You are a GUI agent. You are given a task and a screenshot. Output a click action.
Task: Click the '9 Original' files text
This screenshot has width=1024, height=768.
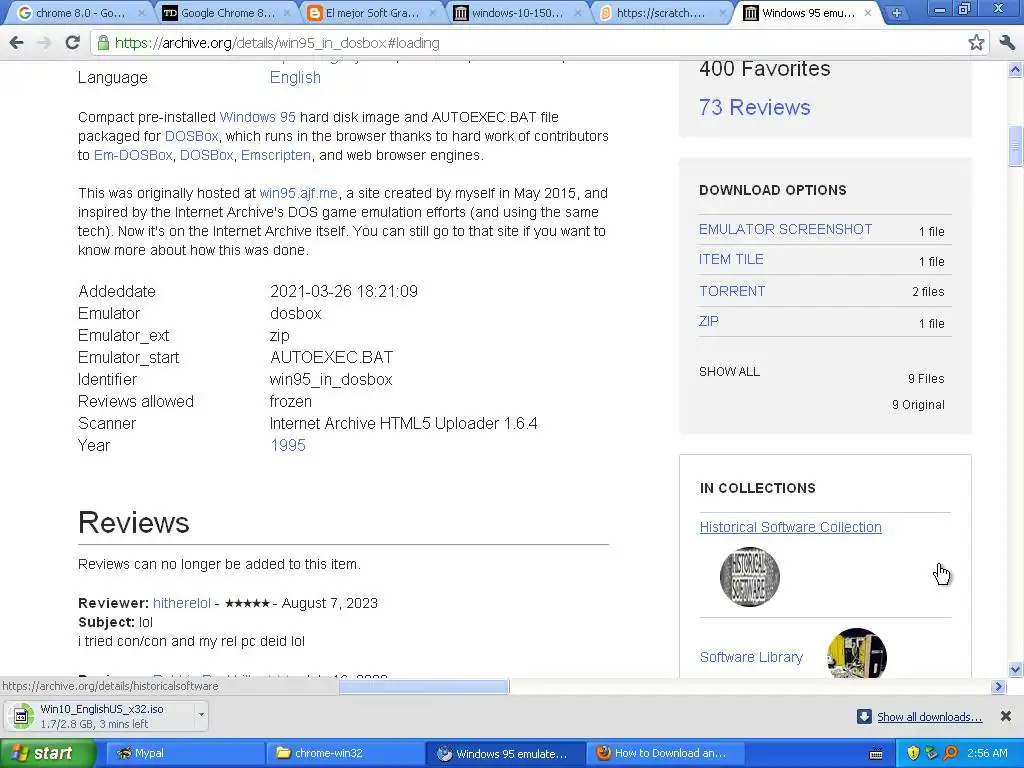tap(918, 405)
